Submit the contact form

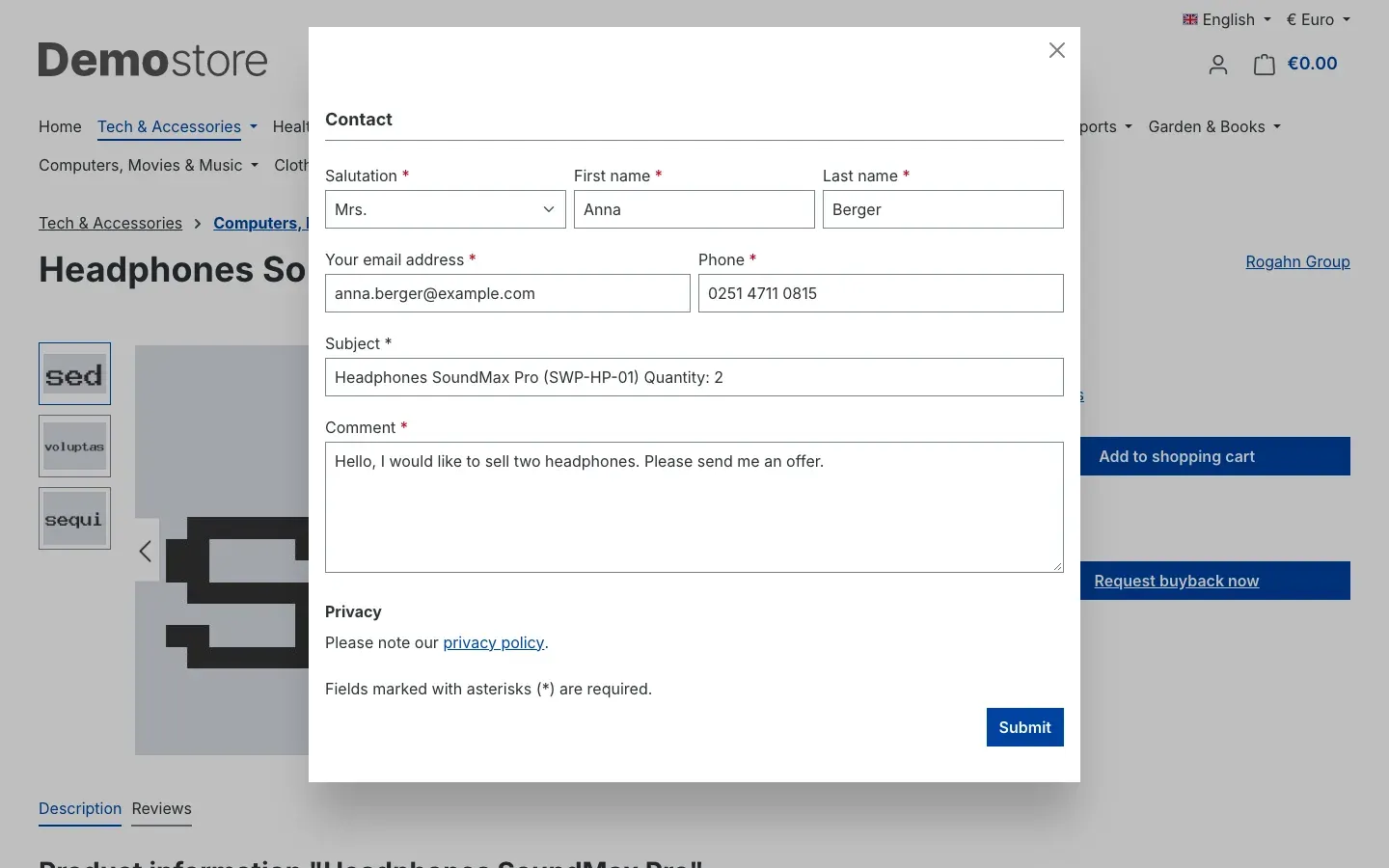pyautogui.click(x=1025, y=727)
